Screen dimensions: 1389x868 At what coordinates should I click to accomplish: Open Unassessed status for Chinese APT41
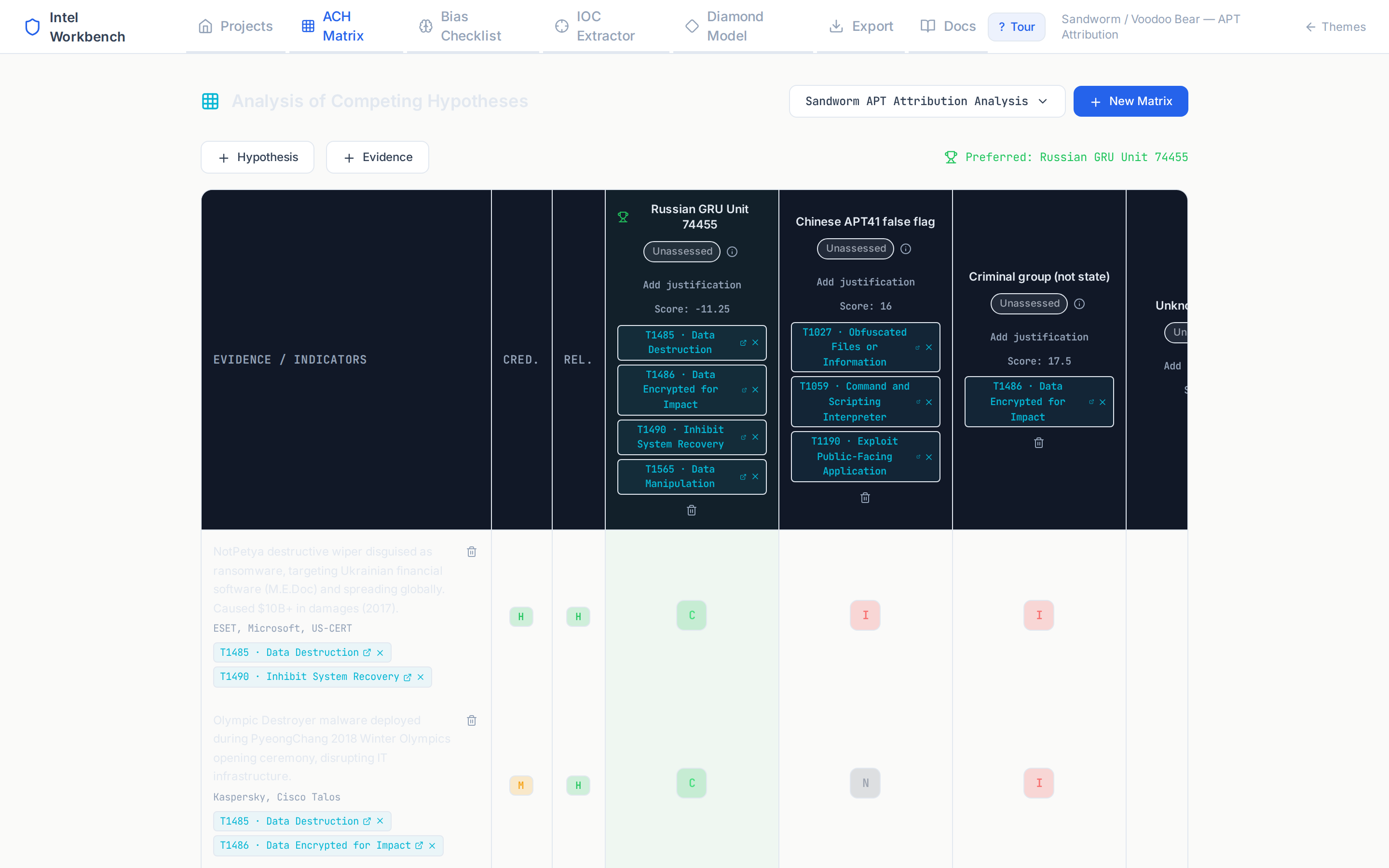pyautogui.click(x=856, y=248)
